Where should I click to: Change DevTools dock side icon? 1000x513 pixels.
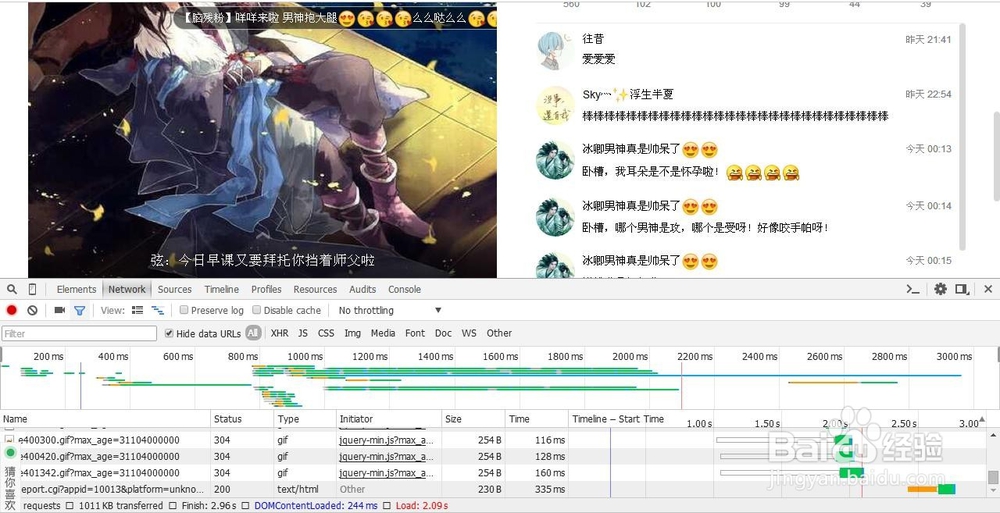962,289
